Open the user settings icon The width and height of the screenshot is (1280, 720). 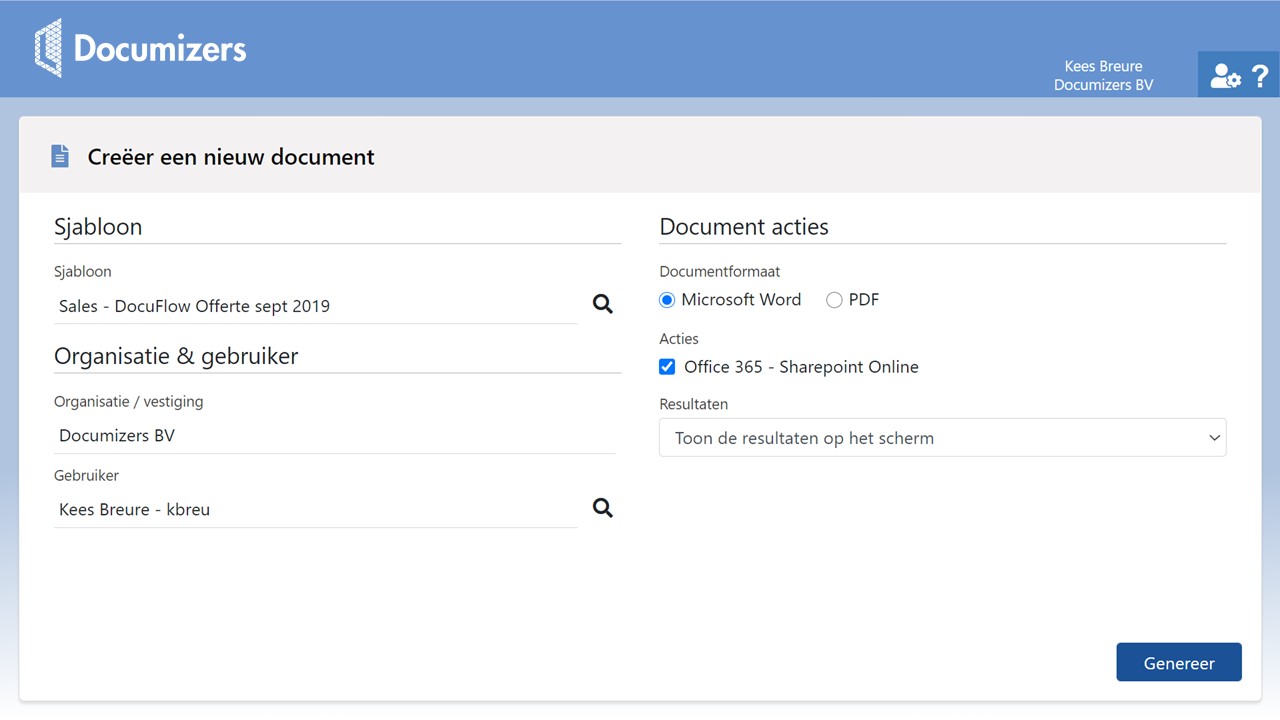[1224, 76]
